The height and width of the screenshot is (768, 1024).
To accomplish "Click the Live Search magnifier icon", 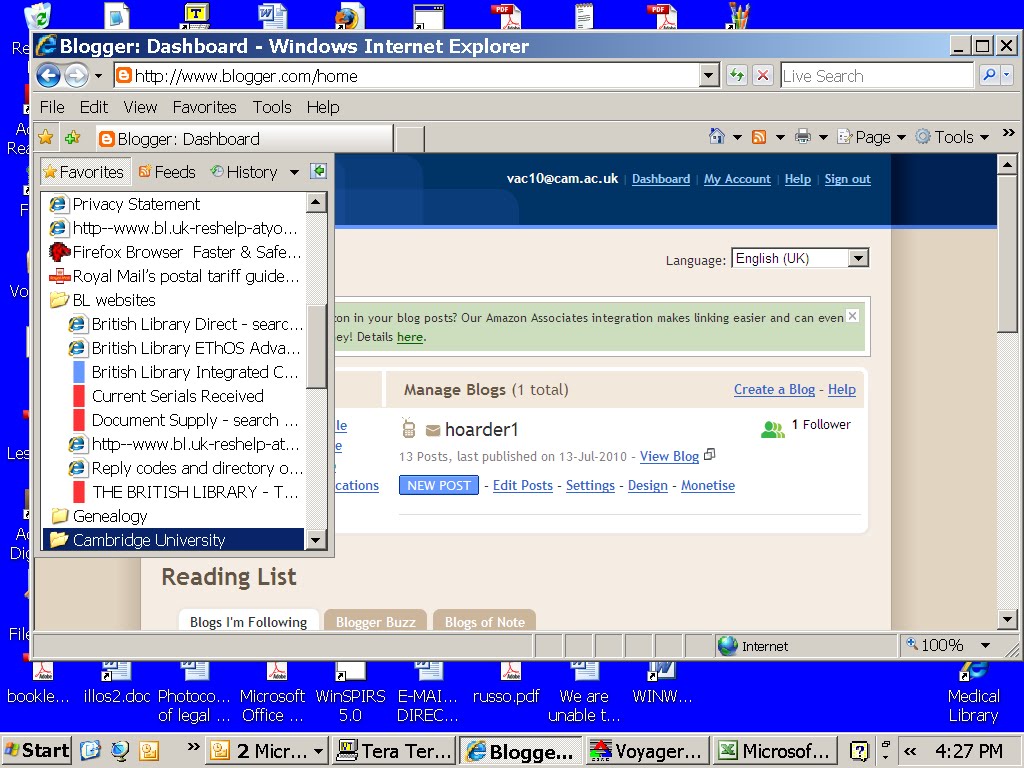I will [989, 76].
